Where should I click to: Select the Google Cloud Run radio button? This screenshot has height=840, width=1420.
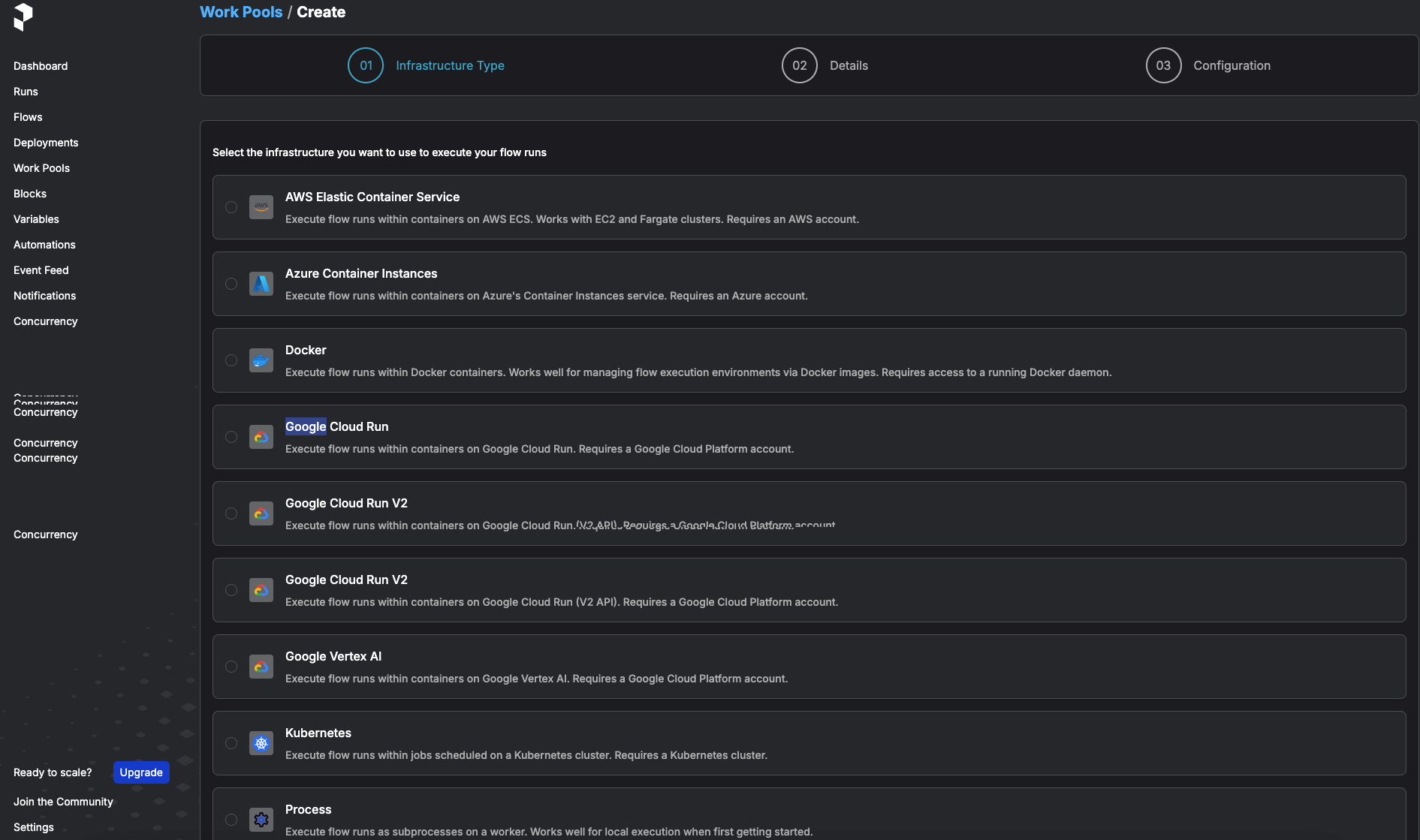click(x=231, y=437)
